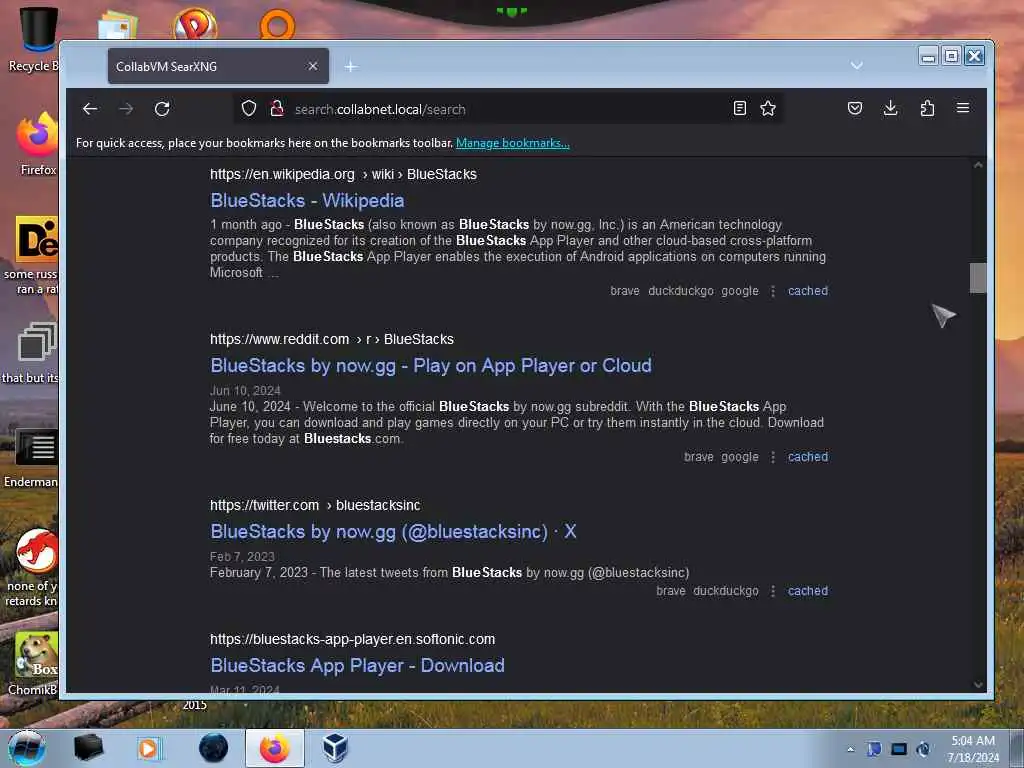Image resolution: width=1024 pixels, height=768 pixels.
Task: View site security via the padlock icon
Action: coord(277,108)
